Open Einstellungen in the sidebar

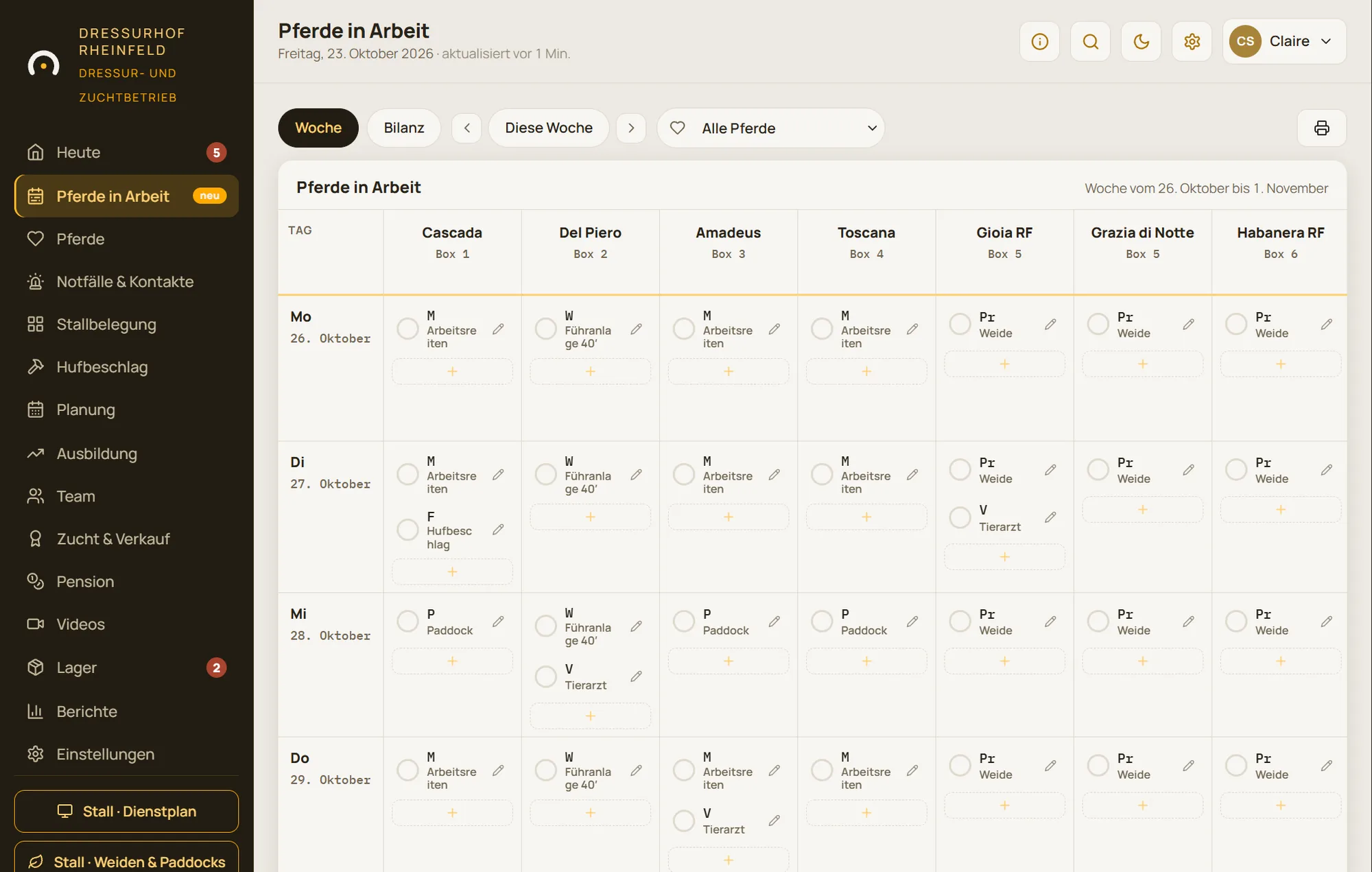(126, 754)
